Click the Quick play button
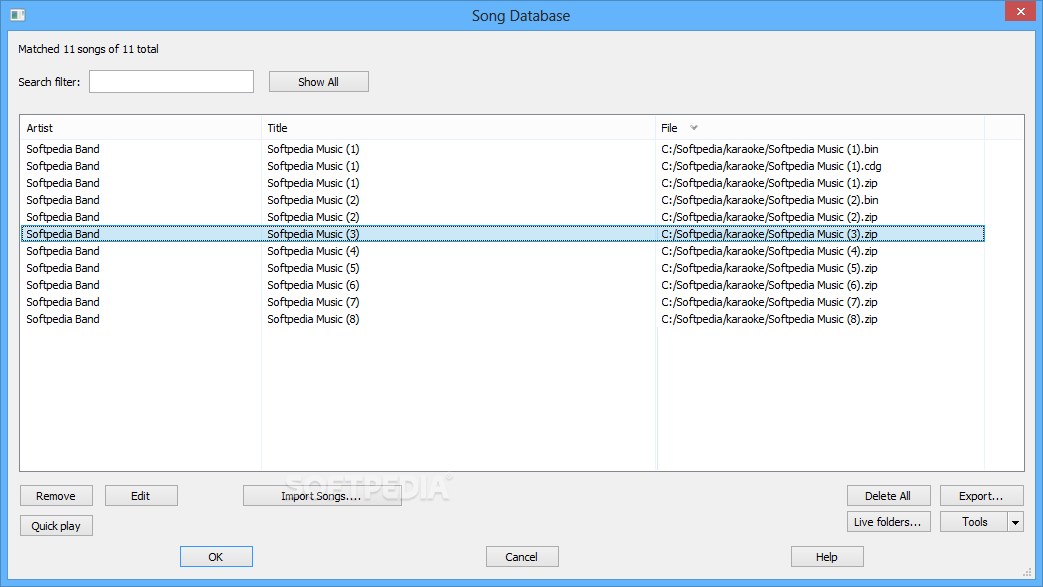 pyautogui.click(x=56, y=526)
